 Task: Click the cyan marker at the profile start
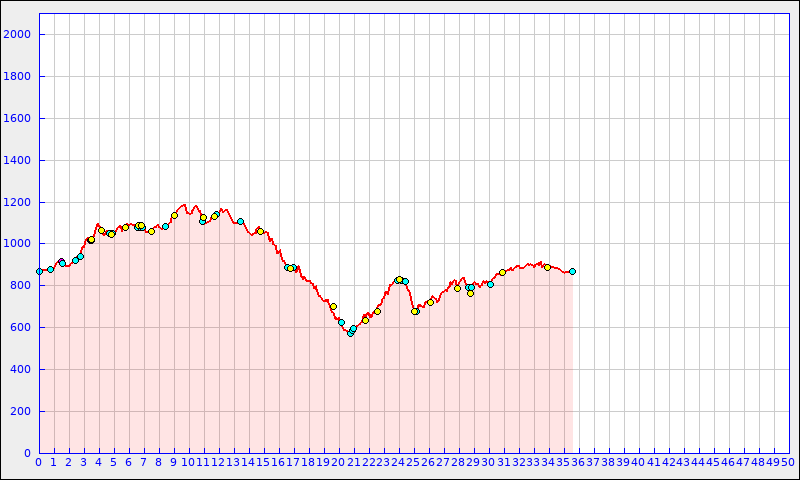(x=39, y=271)
